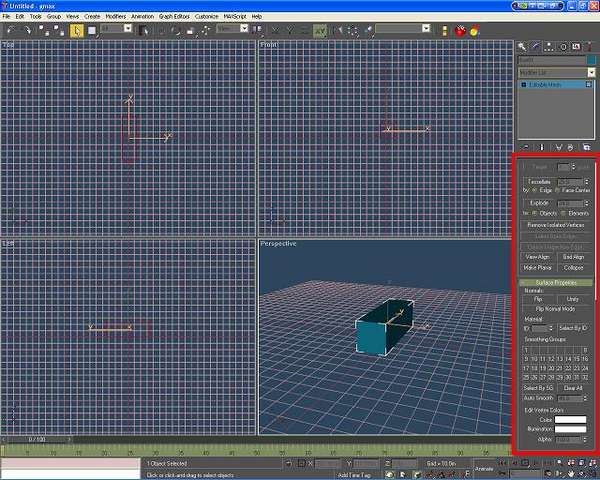Toggle the XY axis constraint button

click(320, 31)
